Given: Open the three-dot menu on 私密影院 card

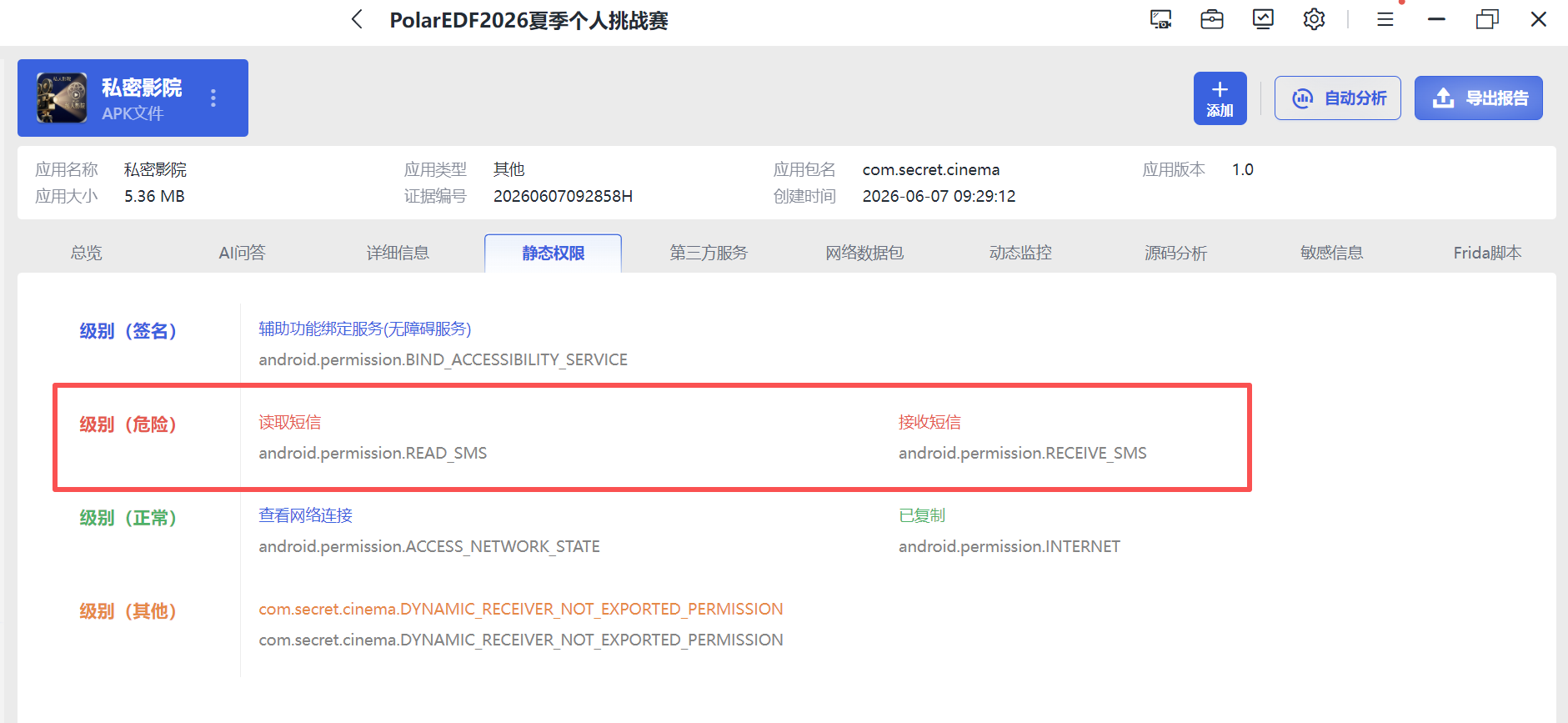Looking at the screenshot, I should (x=213, y=98).
